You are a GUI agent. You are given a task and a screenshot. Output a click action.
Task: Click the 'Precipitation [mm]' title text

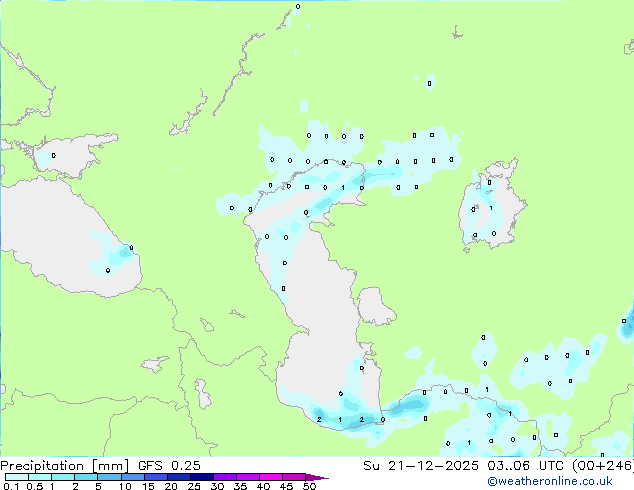[x=65, y=466]
